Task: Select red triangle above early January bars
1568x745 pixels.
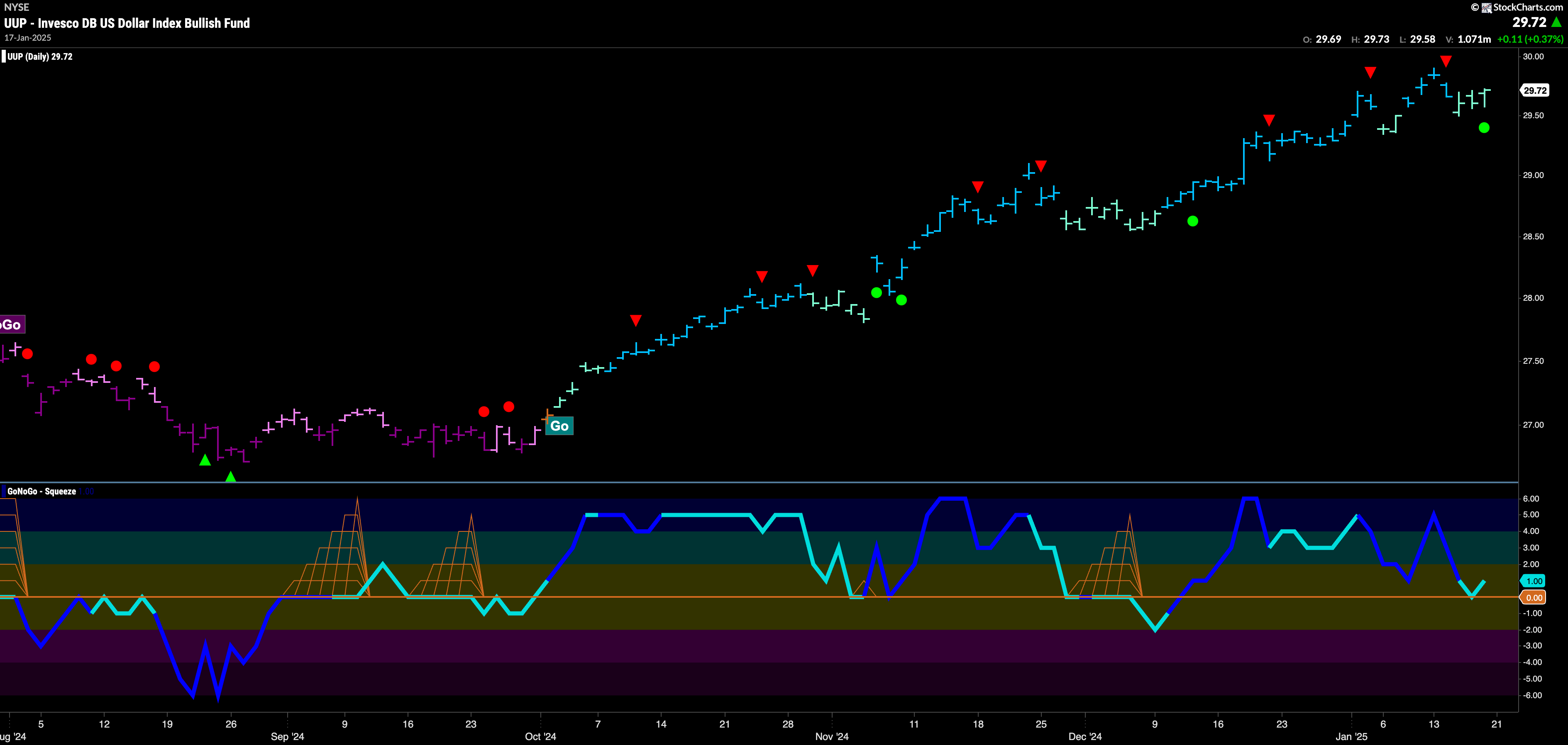Action: (1370, 72)
